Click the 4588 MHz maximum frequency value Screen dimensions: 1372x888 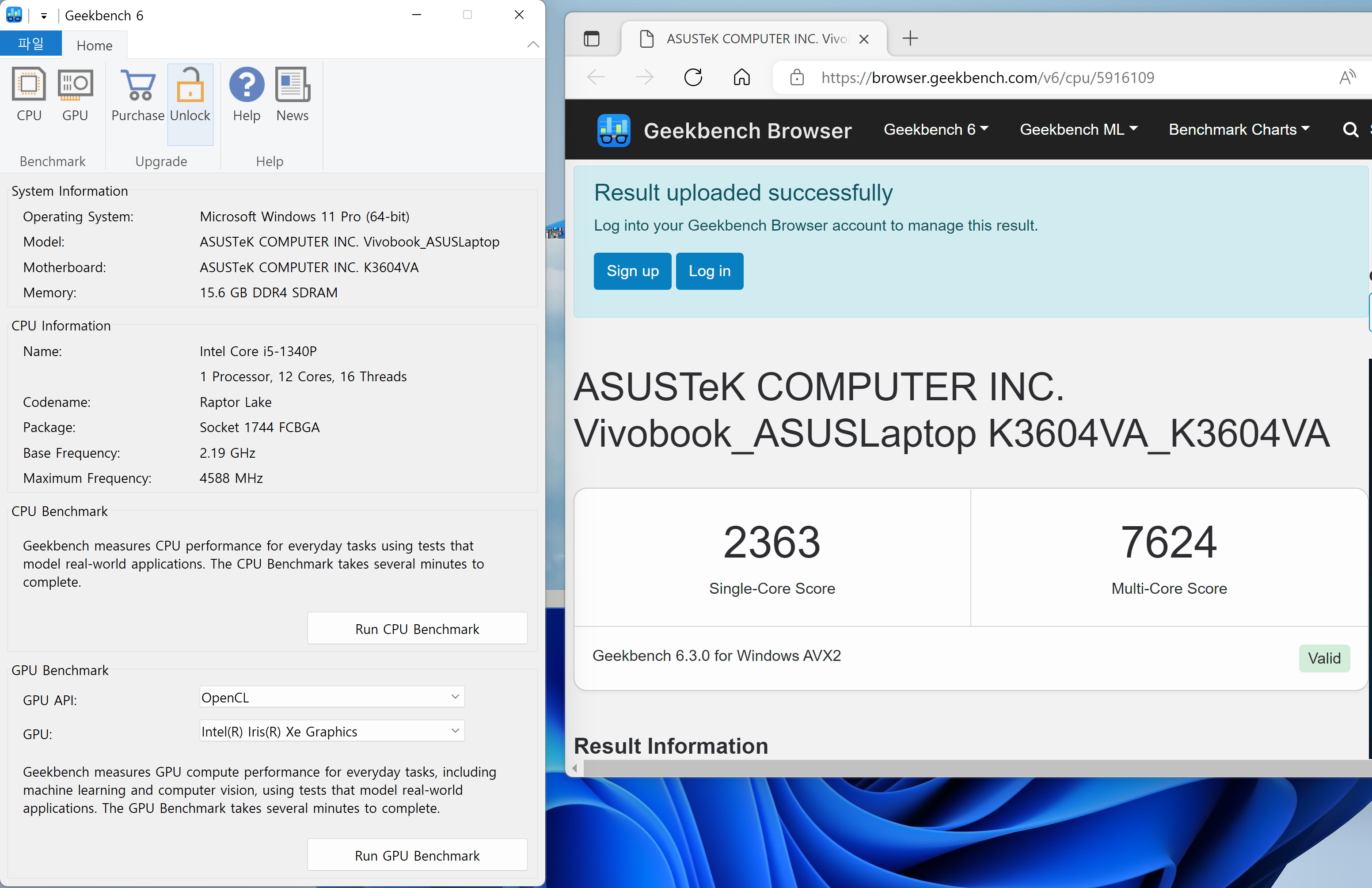tap(231, 478)
